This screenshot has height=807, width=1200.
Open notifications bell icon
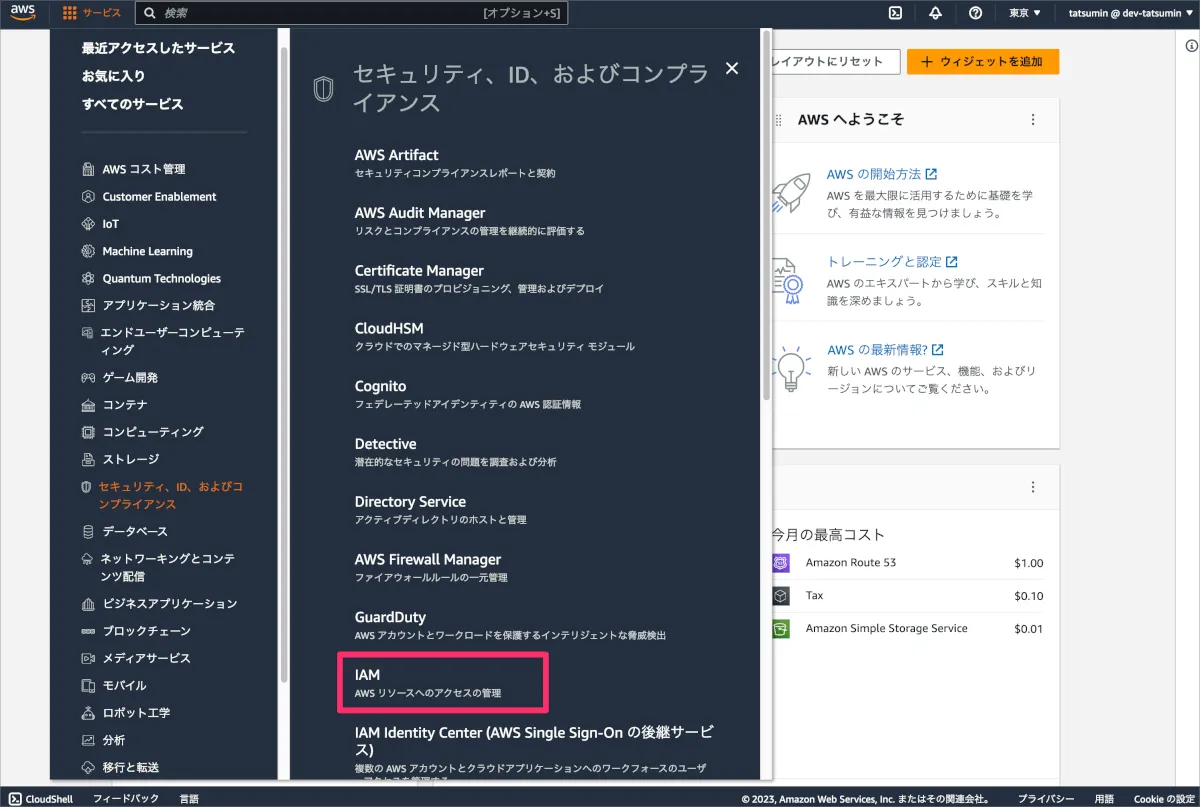click(935, 13)
